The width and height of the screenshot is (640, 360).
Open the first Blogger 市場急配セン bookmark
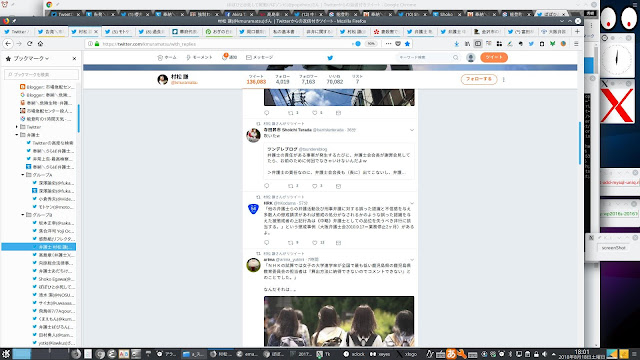coord(47,87)
